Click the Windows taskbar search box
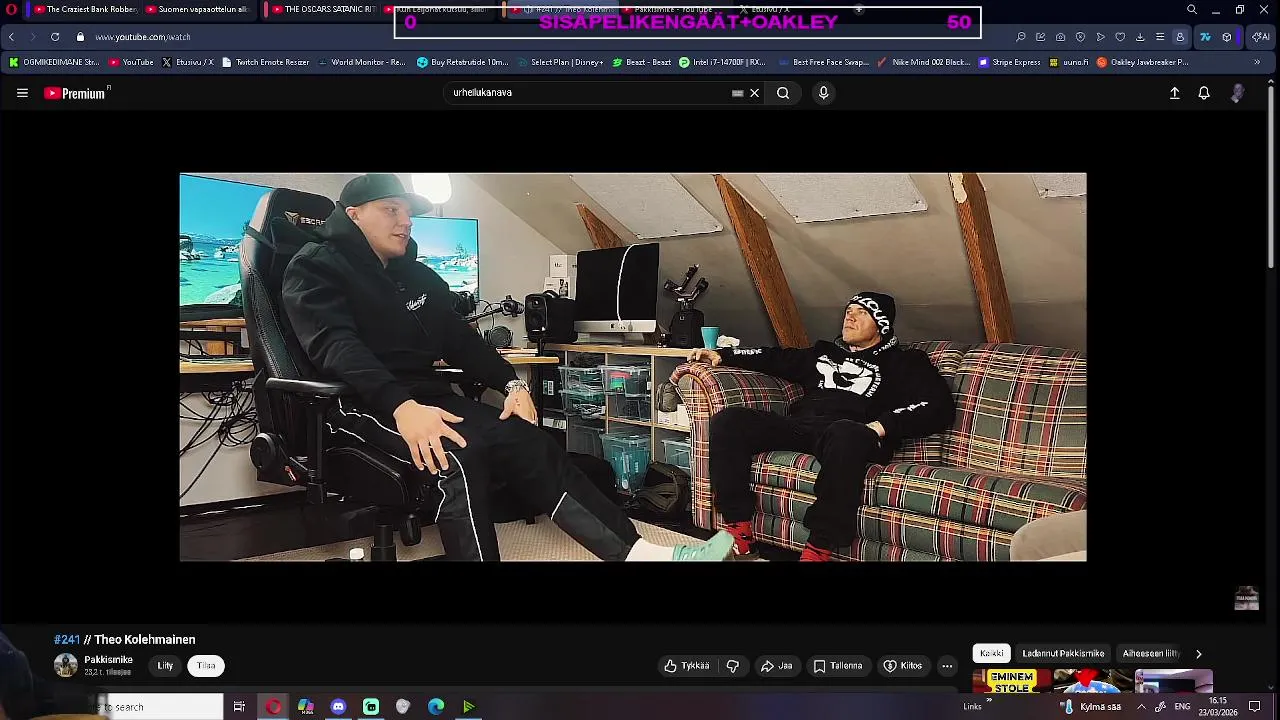This screenshot has width=1280, height=720. [160, 707]
